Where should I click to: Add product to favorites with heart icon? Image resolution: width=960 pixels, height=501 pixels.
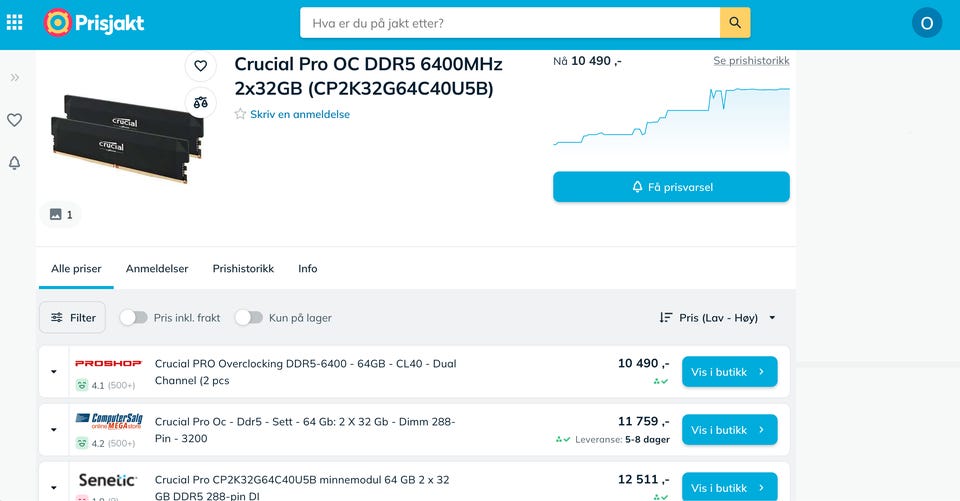(x=201, y=66)
